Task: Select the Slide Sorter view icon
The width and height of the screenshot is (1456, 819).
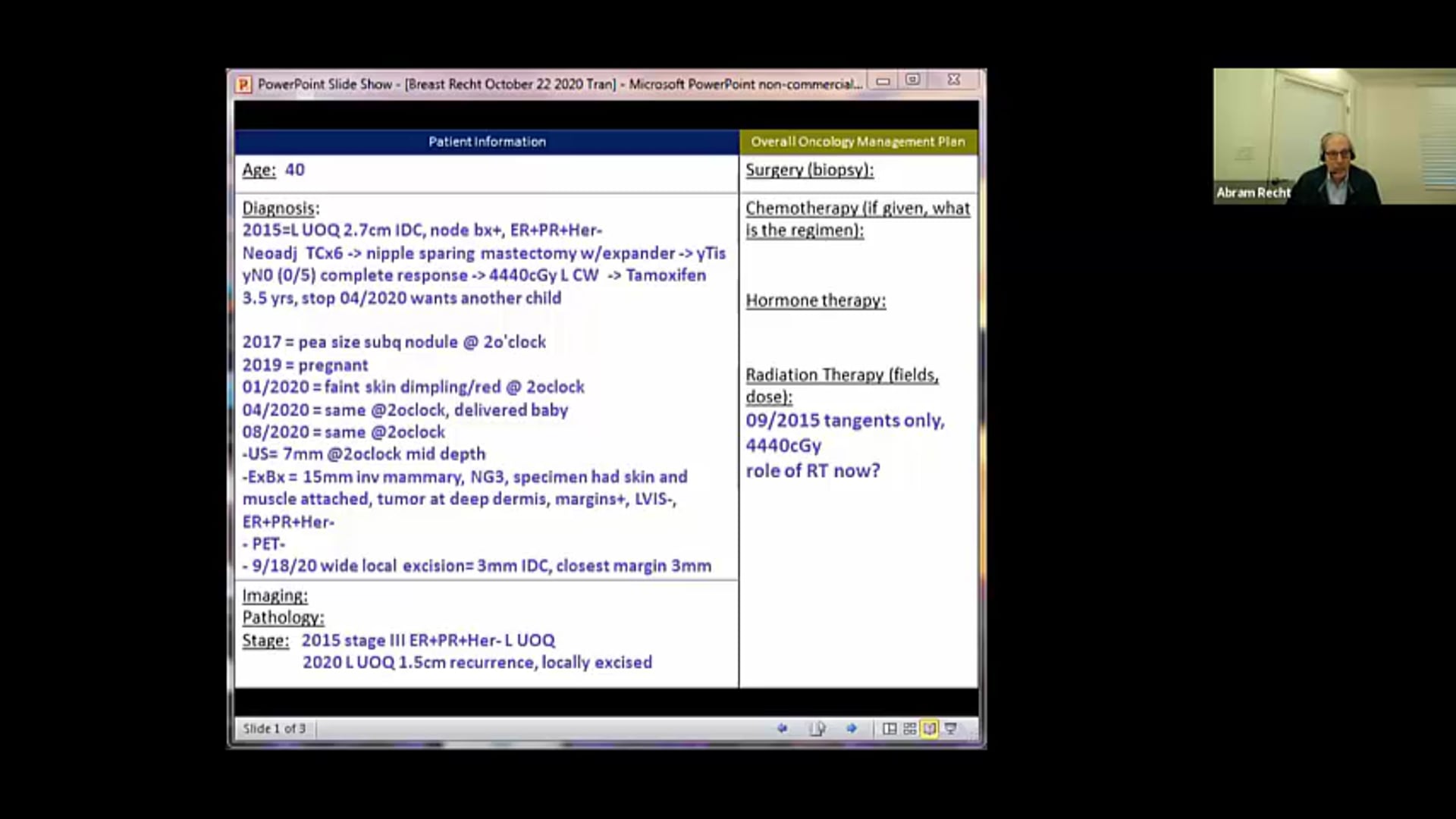Action: pyautogui.click(x=911, y=728)
